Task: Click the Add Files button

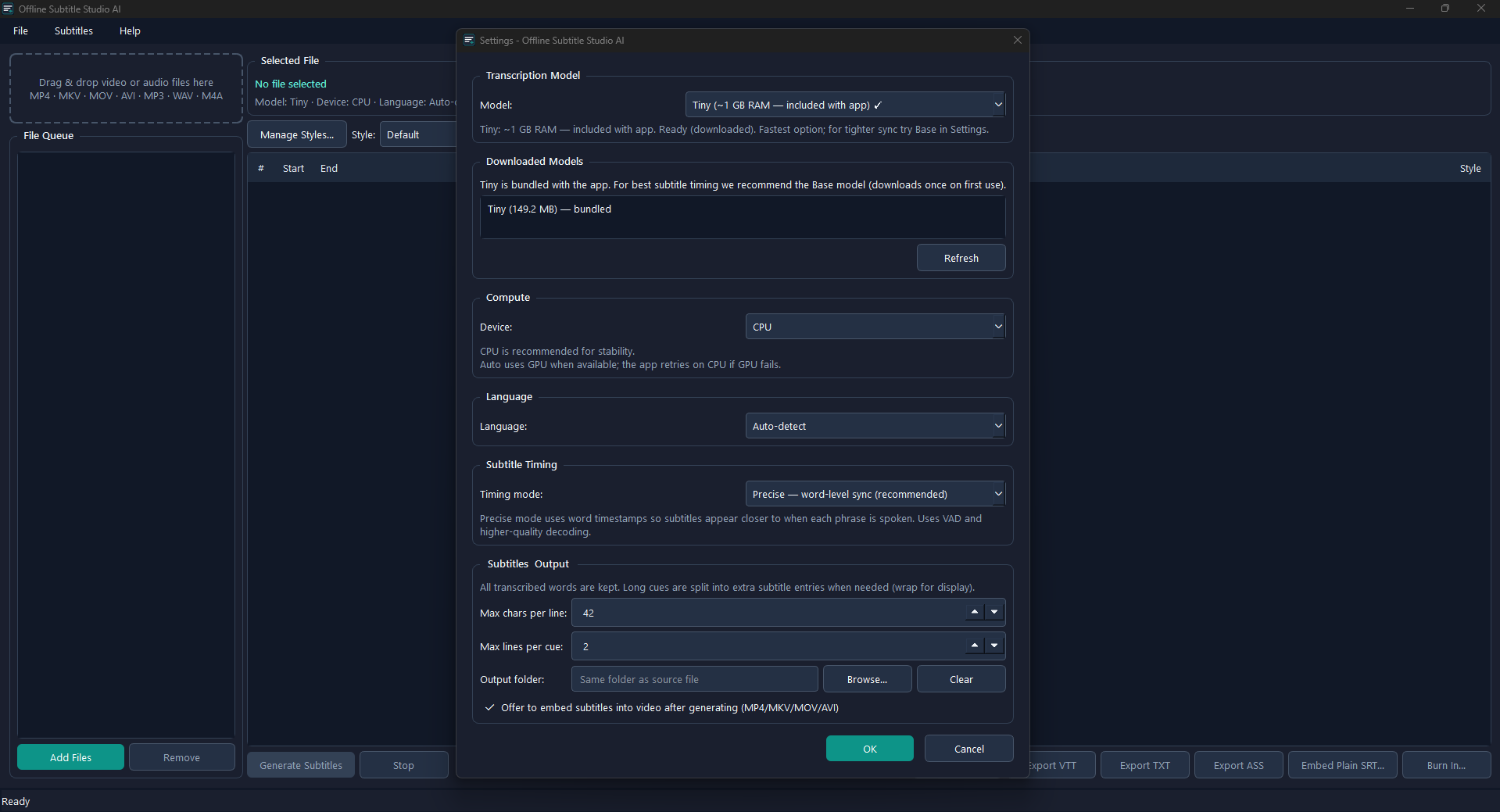Action: click(70, 757)
